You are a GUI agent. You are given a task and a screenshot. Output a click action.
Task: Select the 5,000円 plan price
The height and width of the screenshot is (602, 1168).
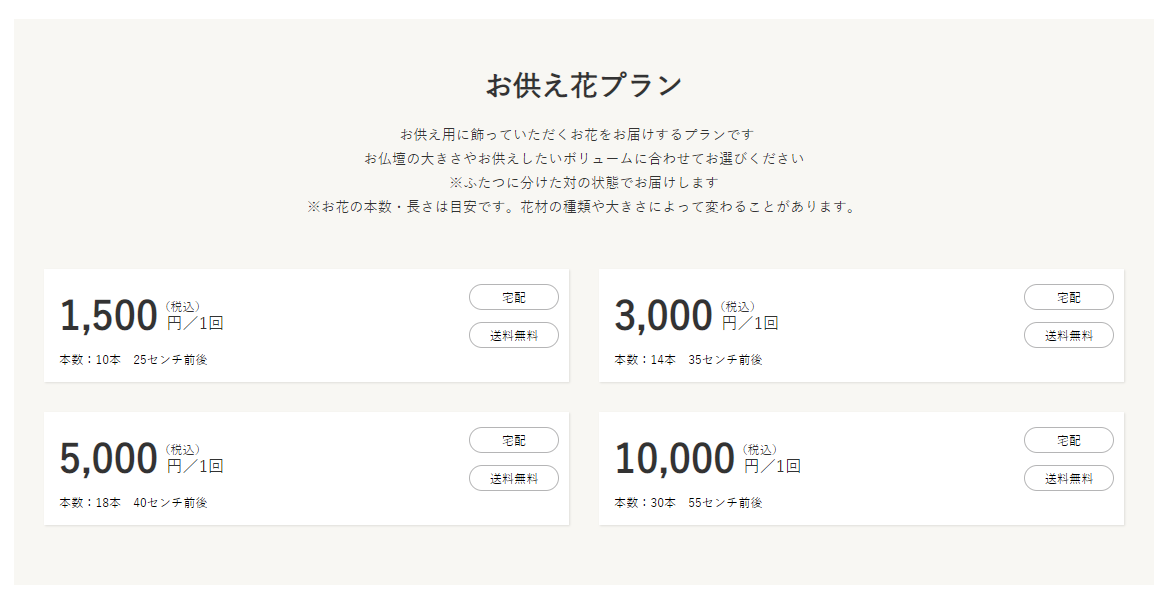(x=109, y=459)
